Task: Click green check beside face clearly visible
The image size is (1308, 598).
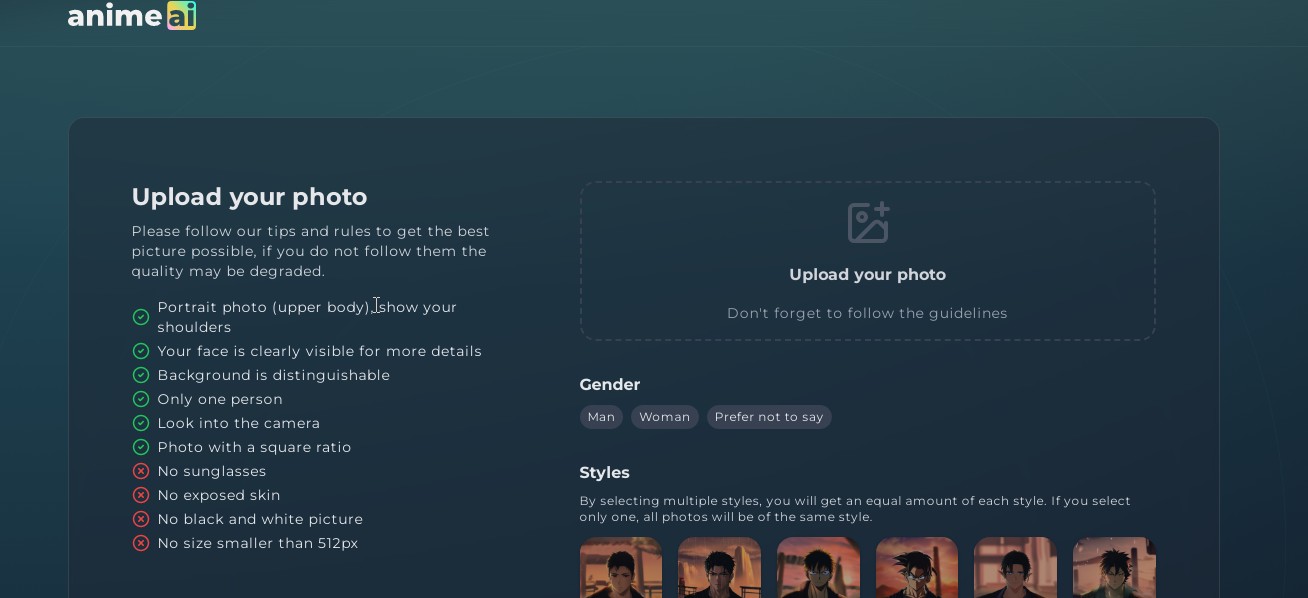Action: (141, 351)
